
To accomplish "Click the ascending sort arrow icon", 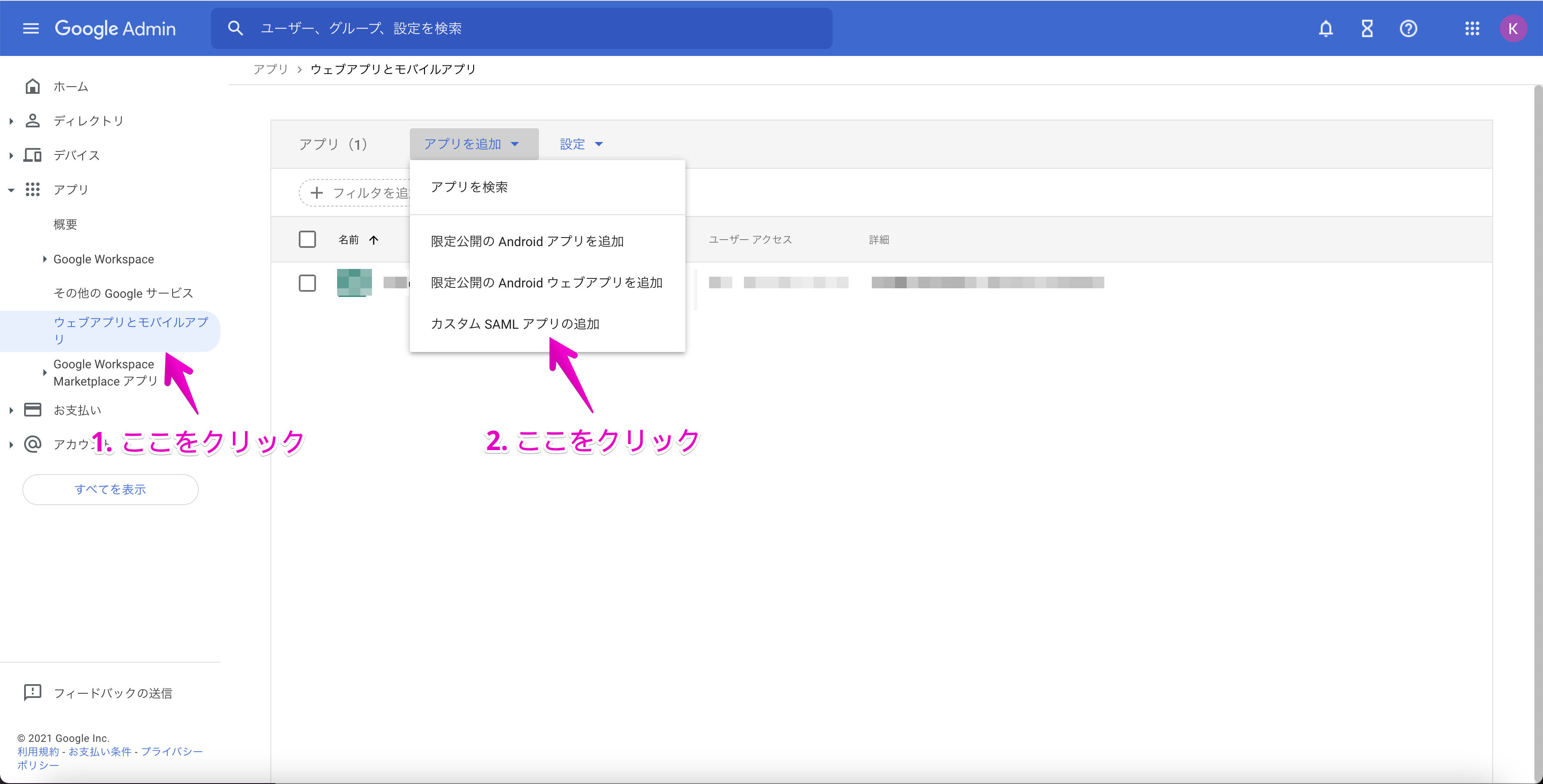I will pyautogui.click(x=374, y=240).
